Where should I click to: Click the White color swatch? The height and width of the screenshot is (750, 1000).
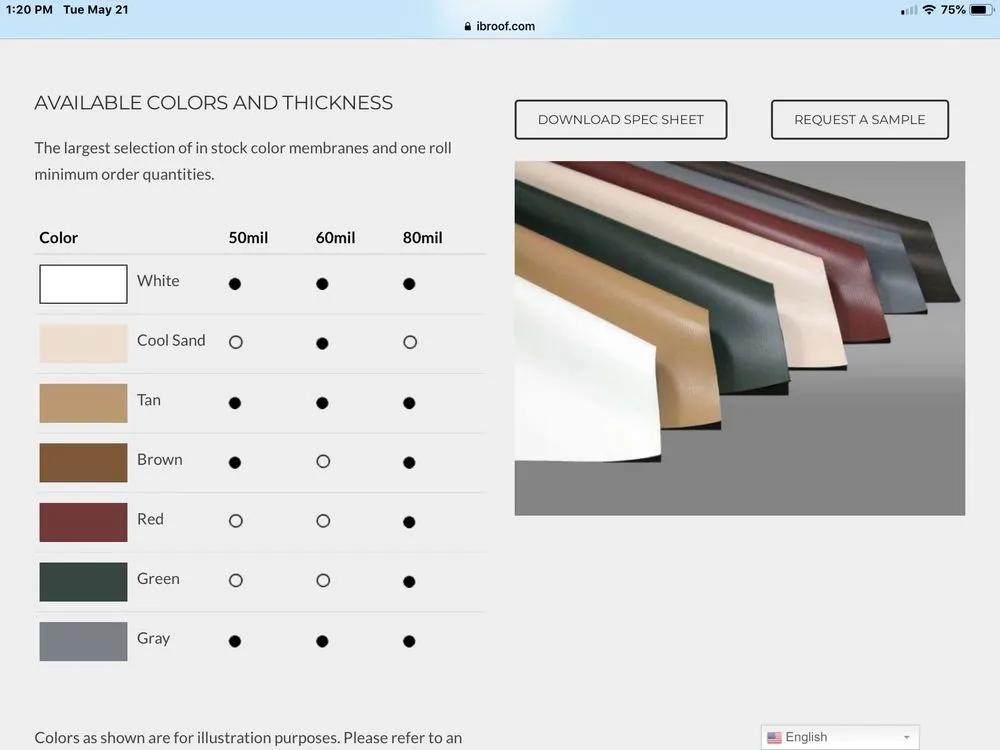click(x=83, y=284)
